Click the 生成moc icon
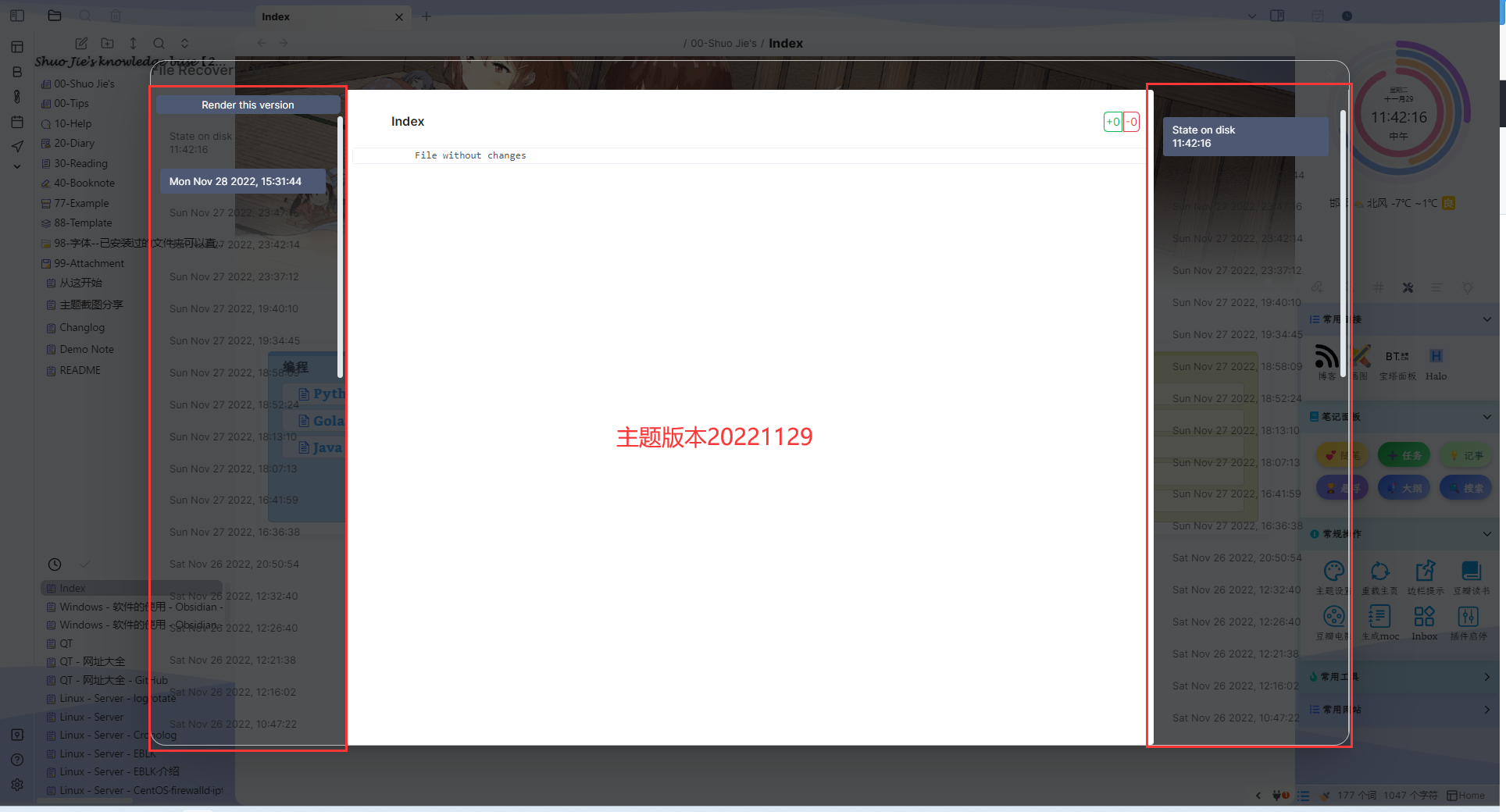This screenshot has height=812, width=1506. [1379, 618]
